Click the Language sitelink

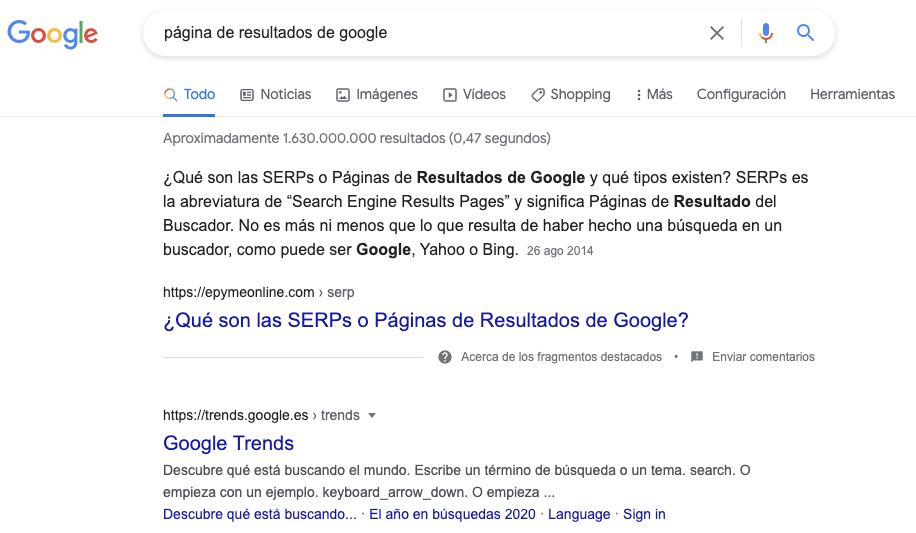[x=579, y=514]
